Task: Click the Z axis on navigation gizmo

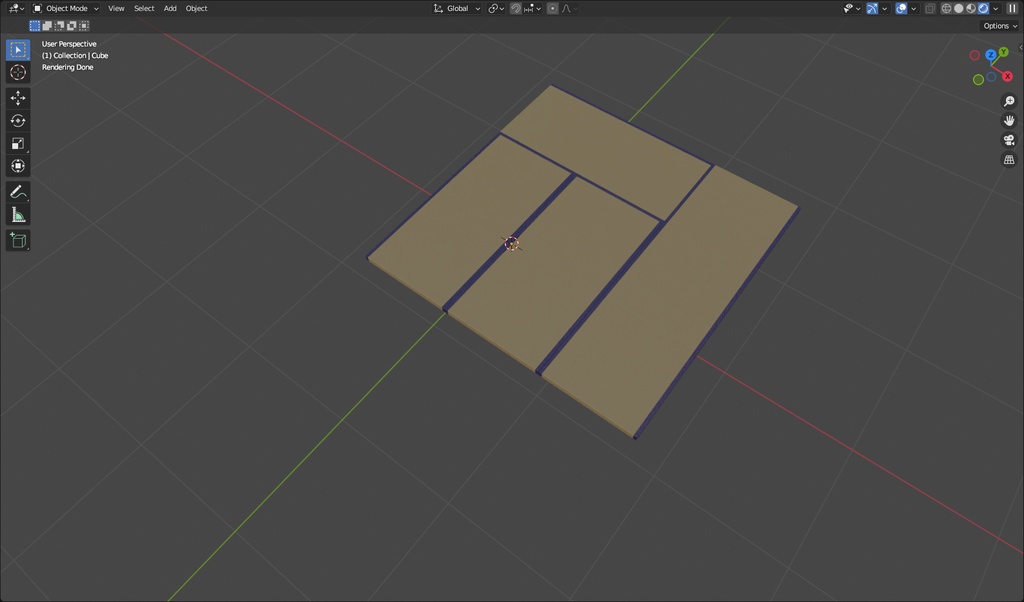Action: (991, 55)
